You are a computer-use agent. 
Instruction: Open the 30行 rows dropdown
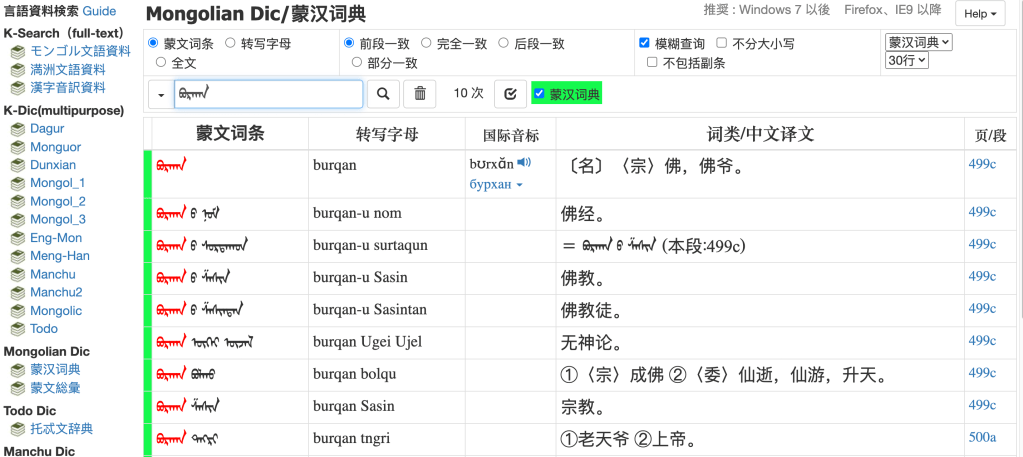[x=907, y=61]
